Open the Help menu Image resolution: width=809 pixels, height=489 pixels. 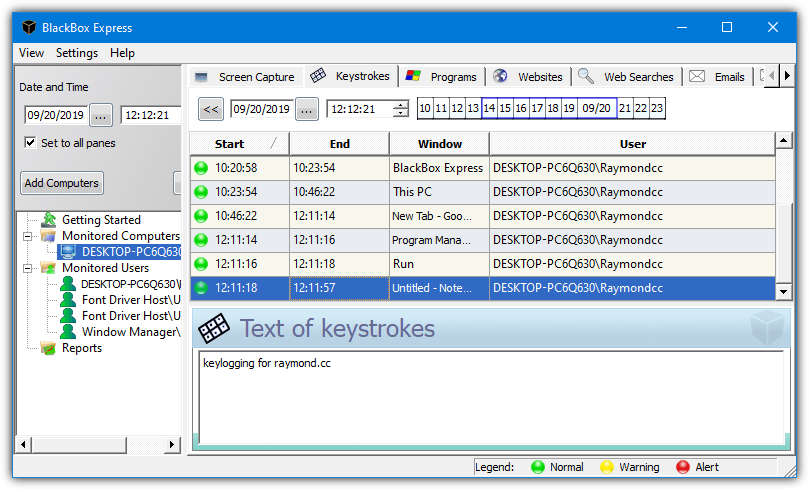point(122,53)
